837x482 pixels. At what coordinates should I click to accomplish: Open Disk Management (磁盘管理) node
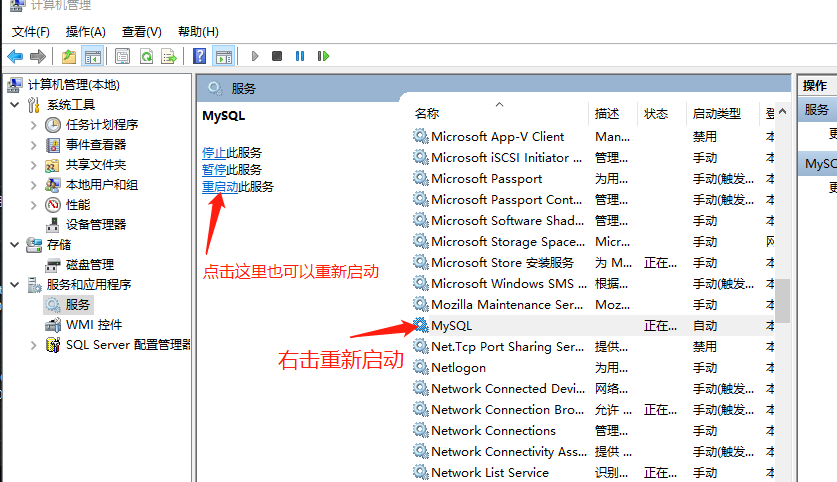click(x=80, y=265)
